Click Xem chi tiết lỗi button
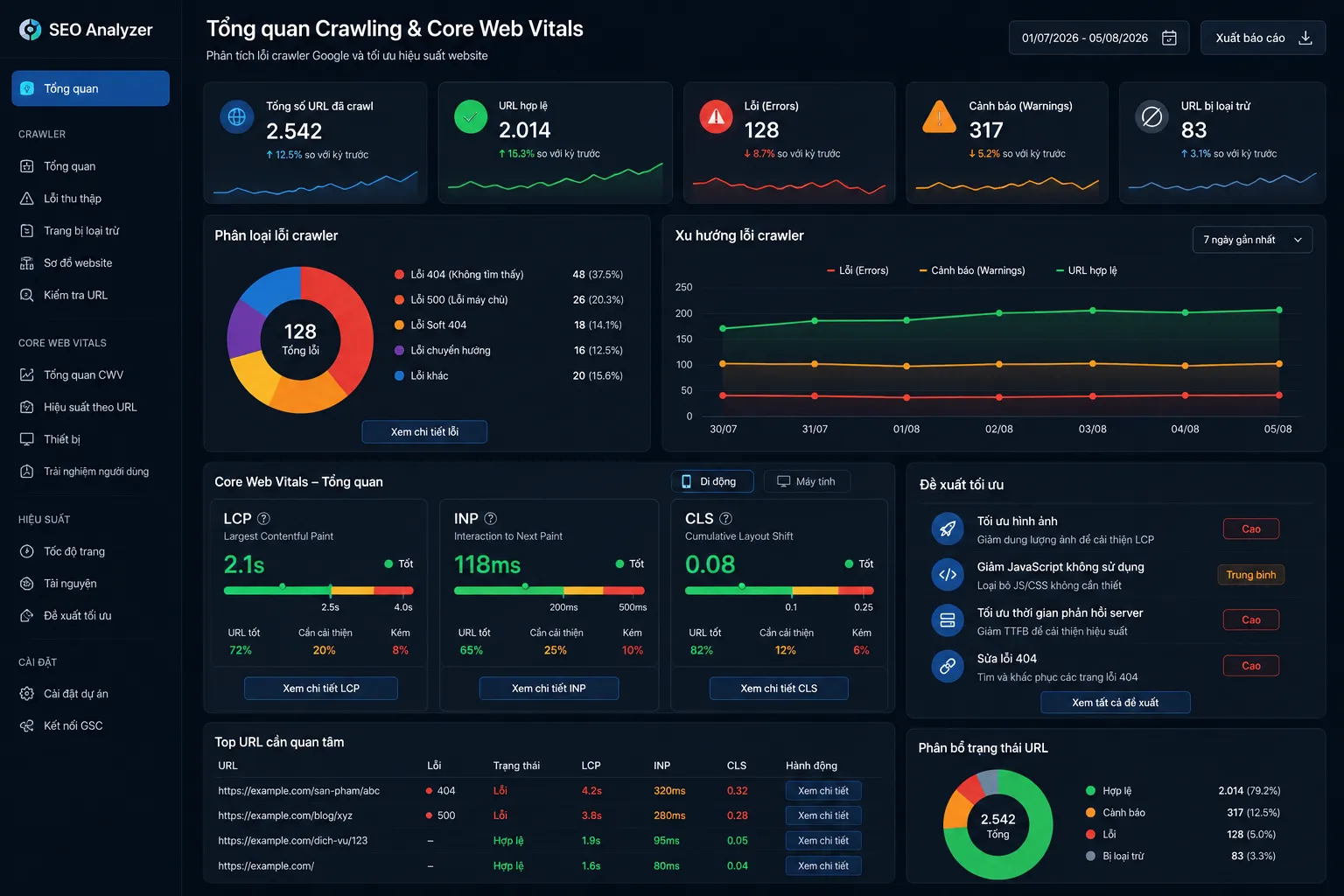 pos(424,431)
